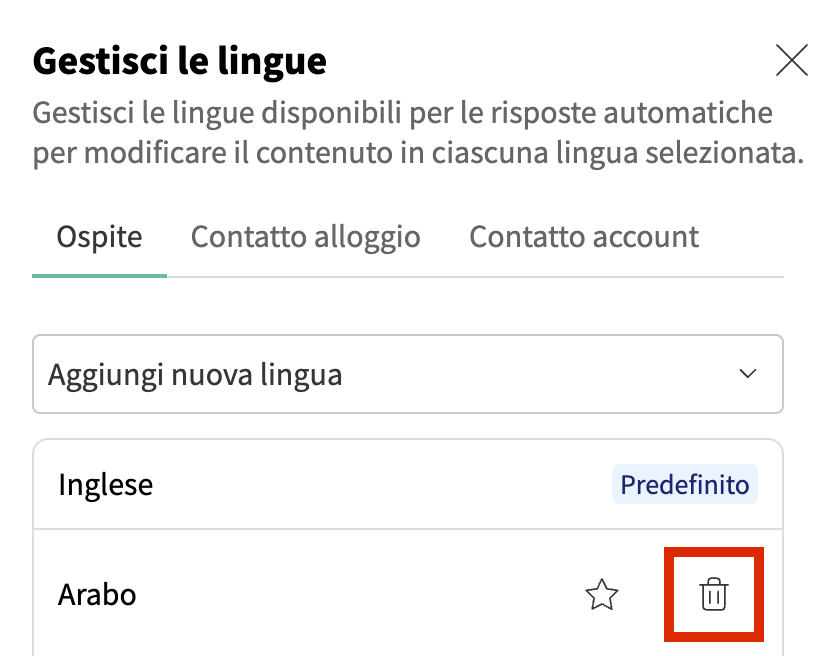This screenshot has width=832, height=656.
Task: Select the Inglese language row
Action: click(x=330, y=485)
